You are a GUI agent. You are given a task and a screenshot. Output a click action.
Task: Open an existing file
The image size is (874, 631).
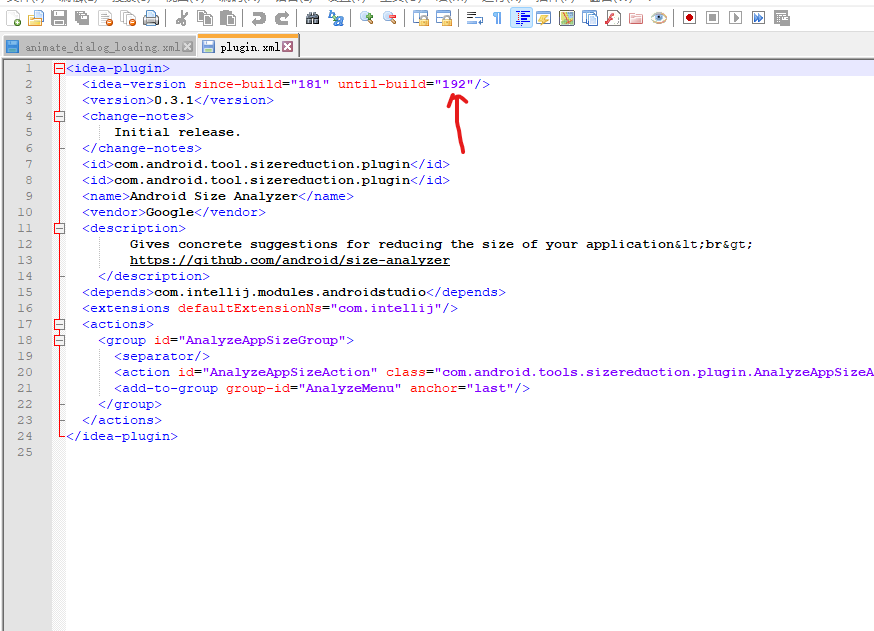click(37, 17)
